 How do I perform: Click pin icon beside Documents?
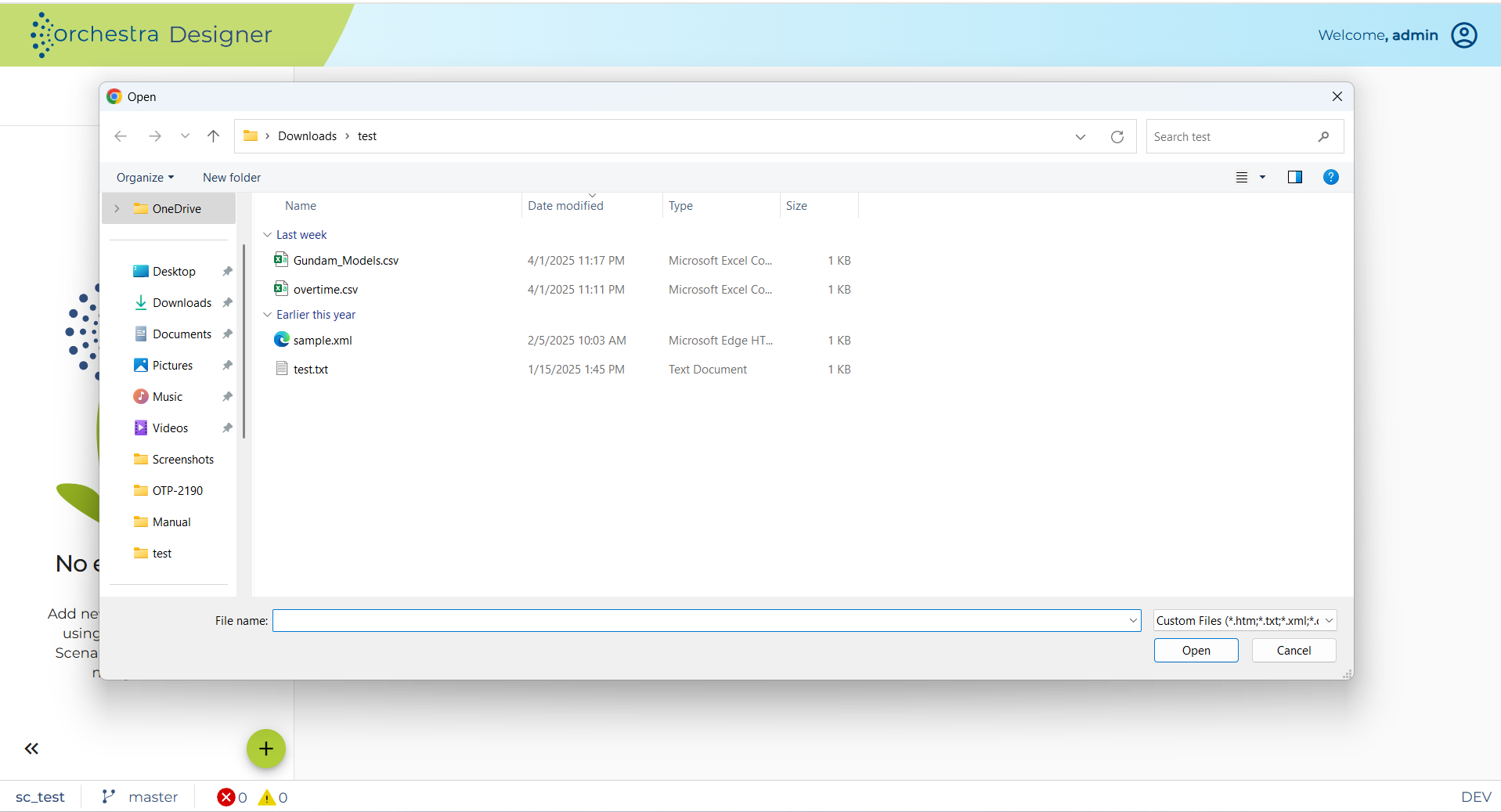pyautogui.click(x=227, y=334)
